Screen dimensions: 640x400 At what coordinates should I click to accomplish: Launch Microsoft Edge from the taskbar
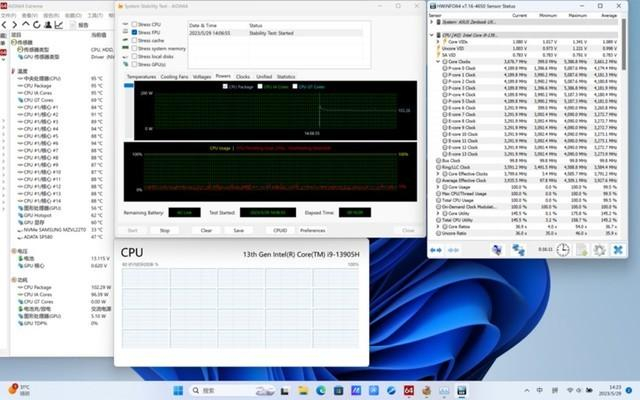tap(320, 391)
